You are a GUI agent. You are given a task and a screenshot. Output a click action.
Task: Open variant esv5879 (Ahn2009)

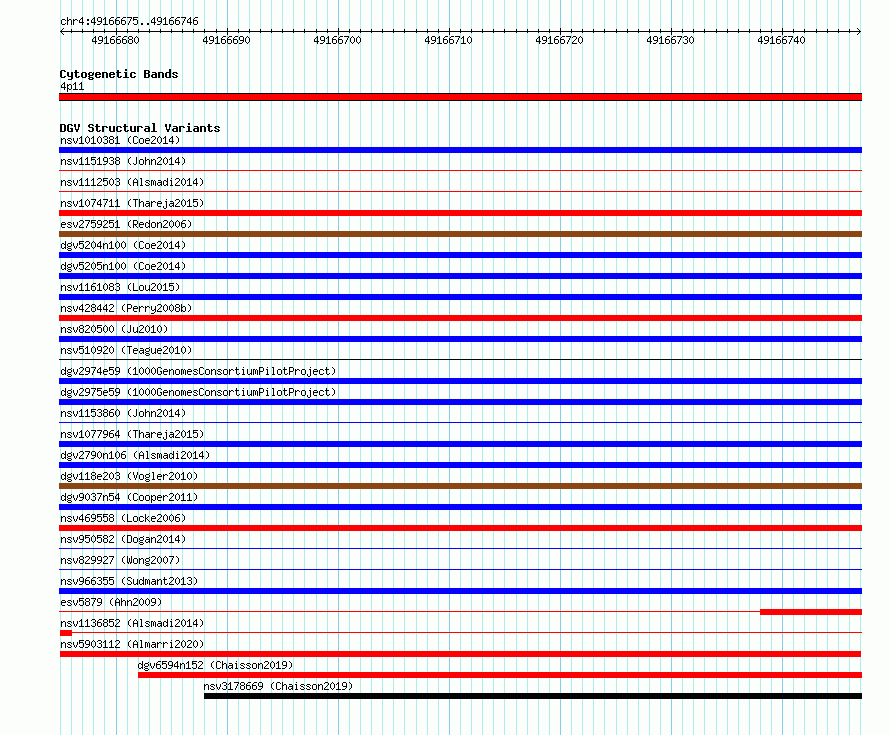coord(111,602)
